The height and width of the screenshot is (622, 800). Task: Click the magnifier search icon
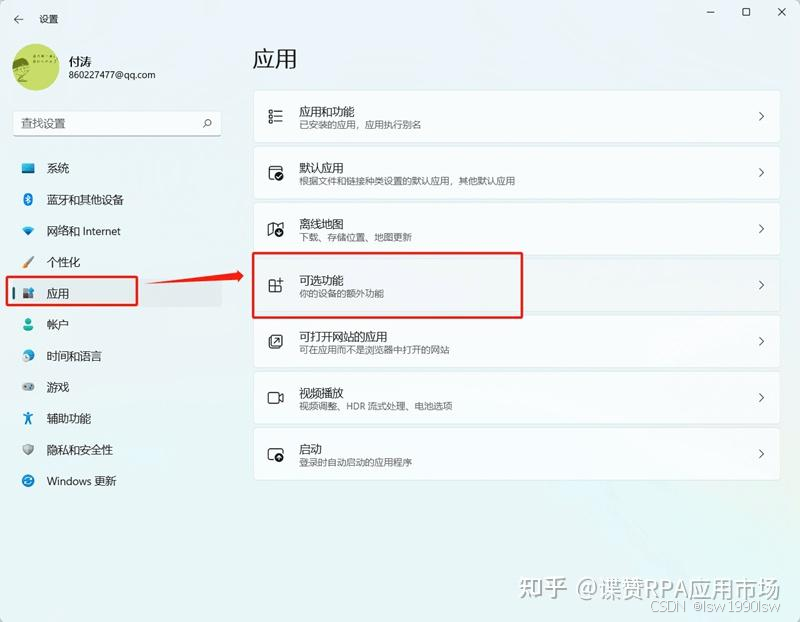207,123
